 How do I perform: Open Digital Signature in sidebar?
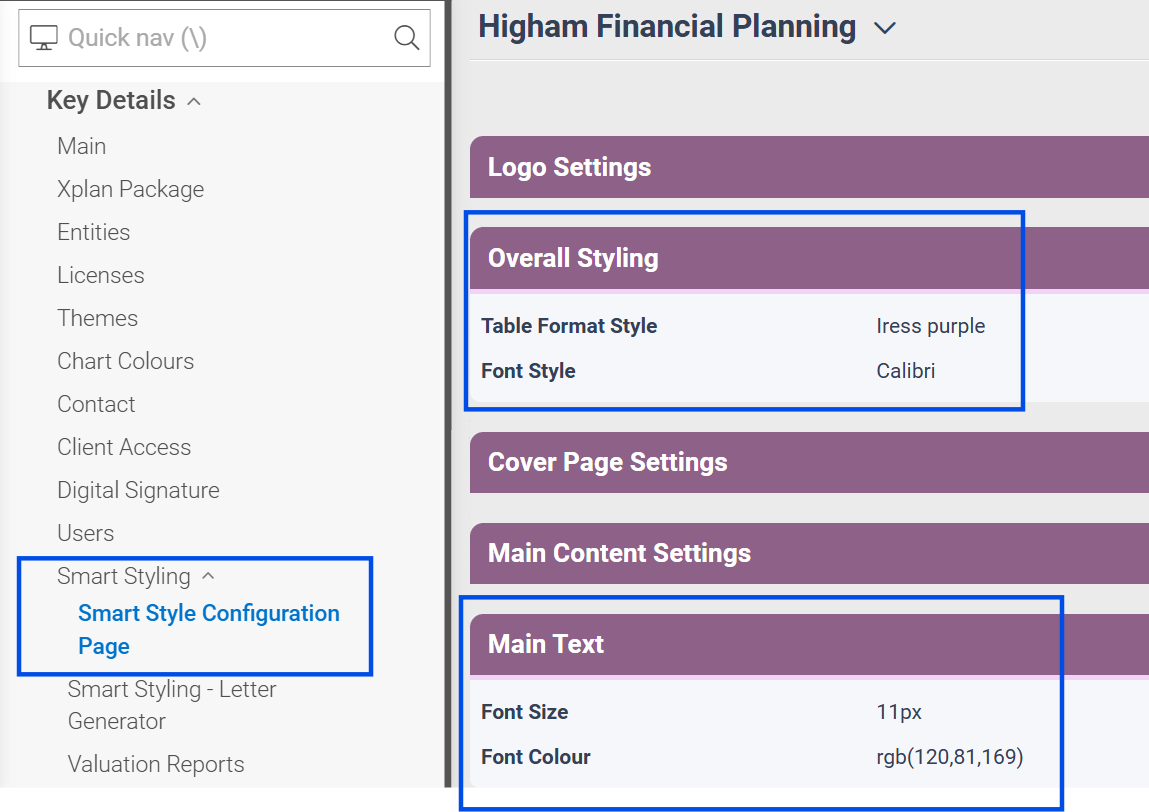pyautogui.click(x=138, y=490)
